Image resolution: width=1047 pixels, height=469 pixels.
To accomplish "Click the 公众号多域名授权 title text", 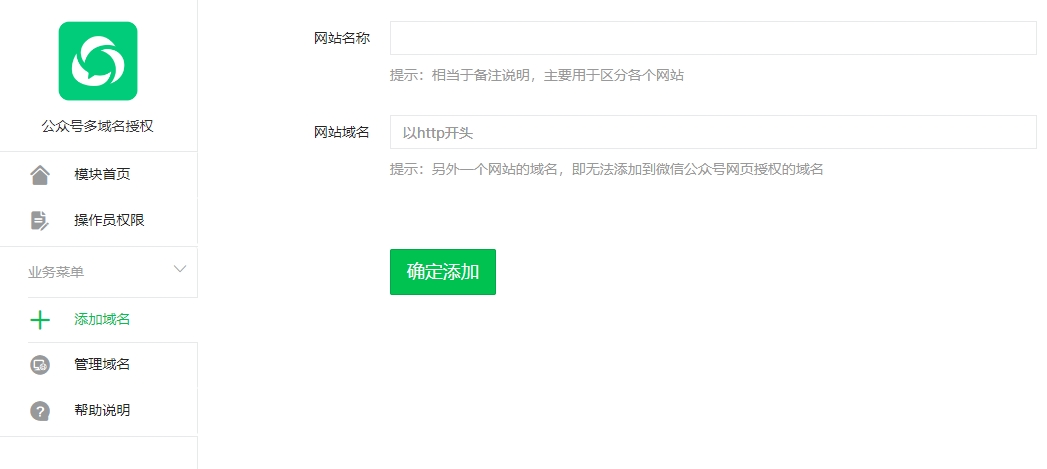I will (x=97, y=126).
